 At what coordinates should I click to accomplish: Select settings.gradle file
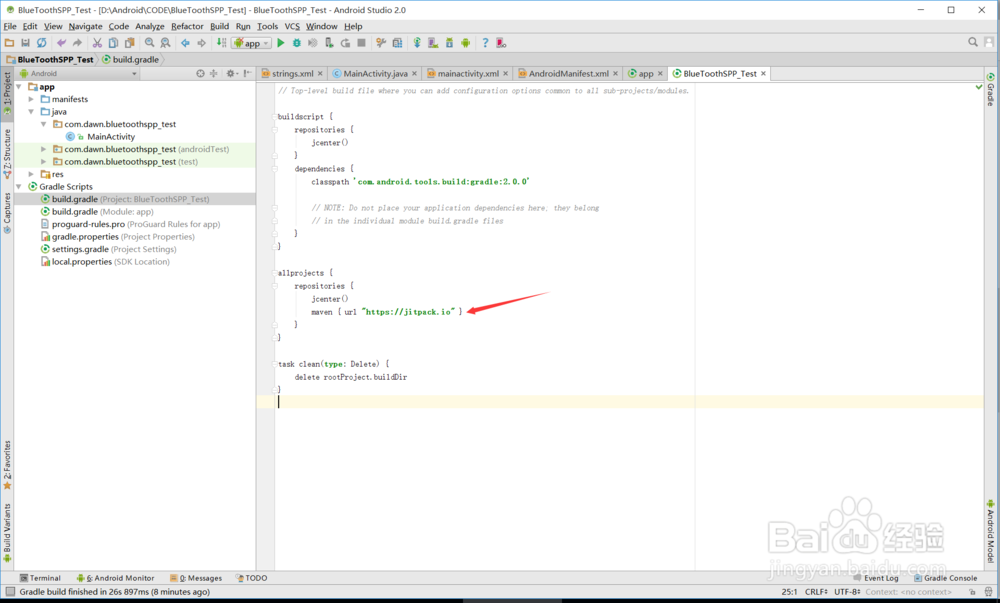point(108,249)
